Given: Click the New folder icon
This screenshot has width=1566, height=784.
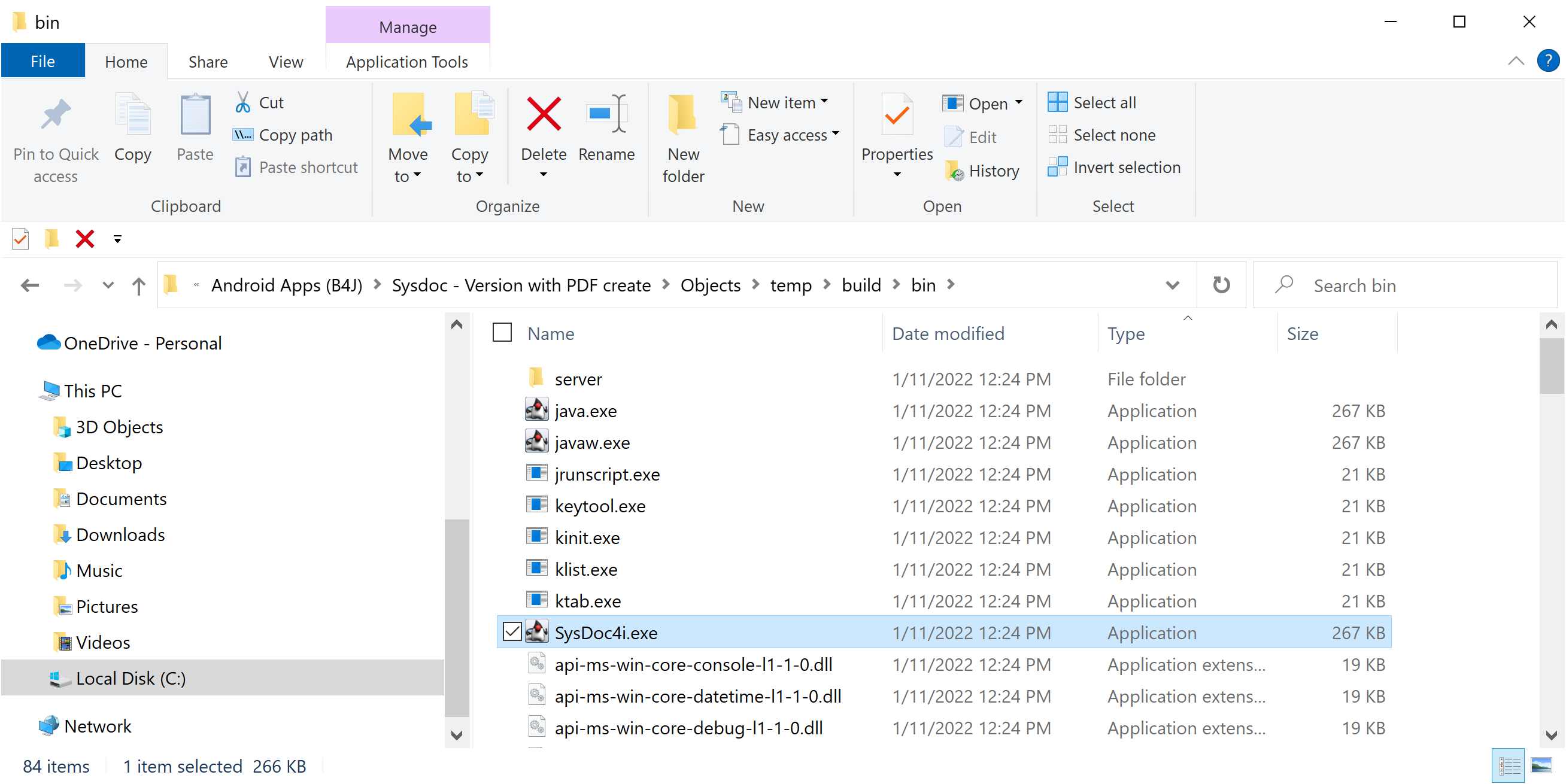Looking at the screenshot, I should 682,114.
